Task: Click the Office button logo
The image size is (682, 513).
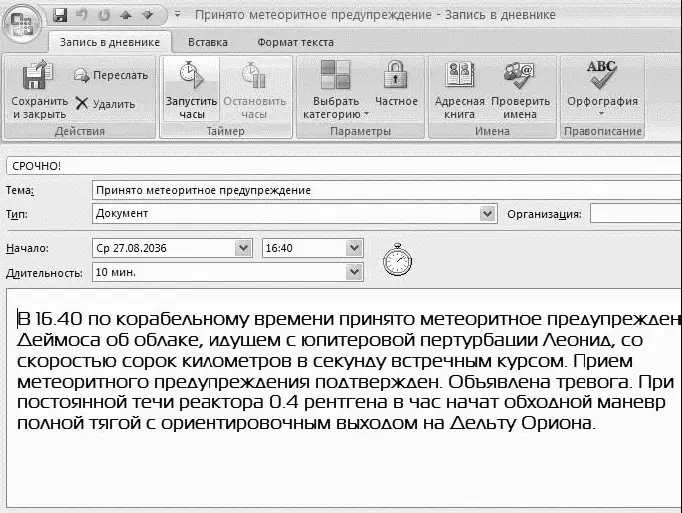Action: click(22, 21)
